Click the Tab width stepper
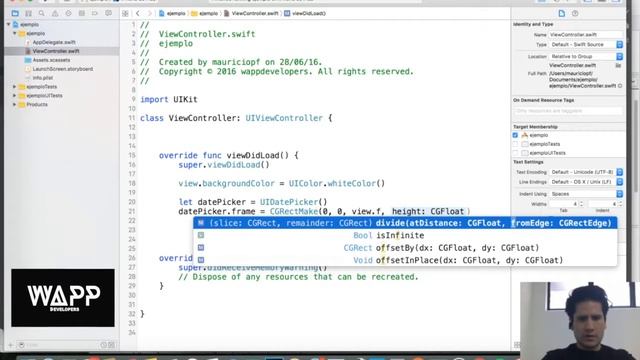The width and height of the screenshot is (640, 360). [x=582, y=204]
